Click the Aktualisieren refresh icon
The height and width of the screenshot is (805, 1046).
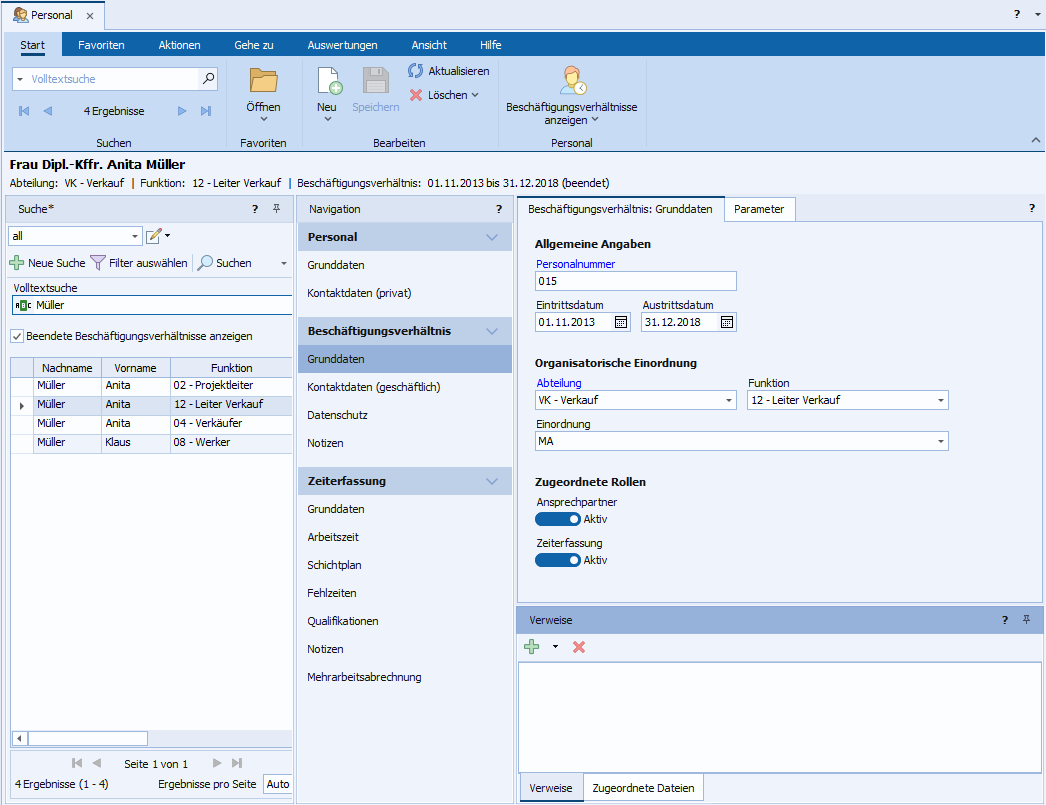[416, 71]
